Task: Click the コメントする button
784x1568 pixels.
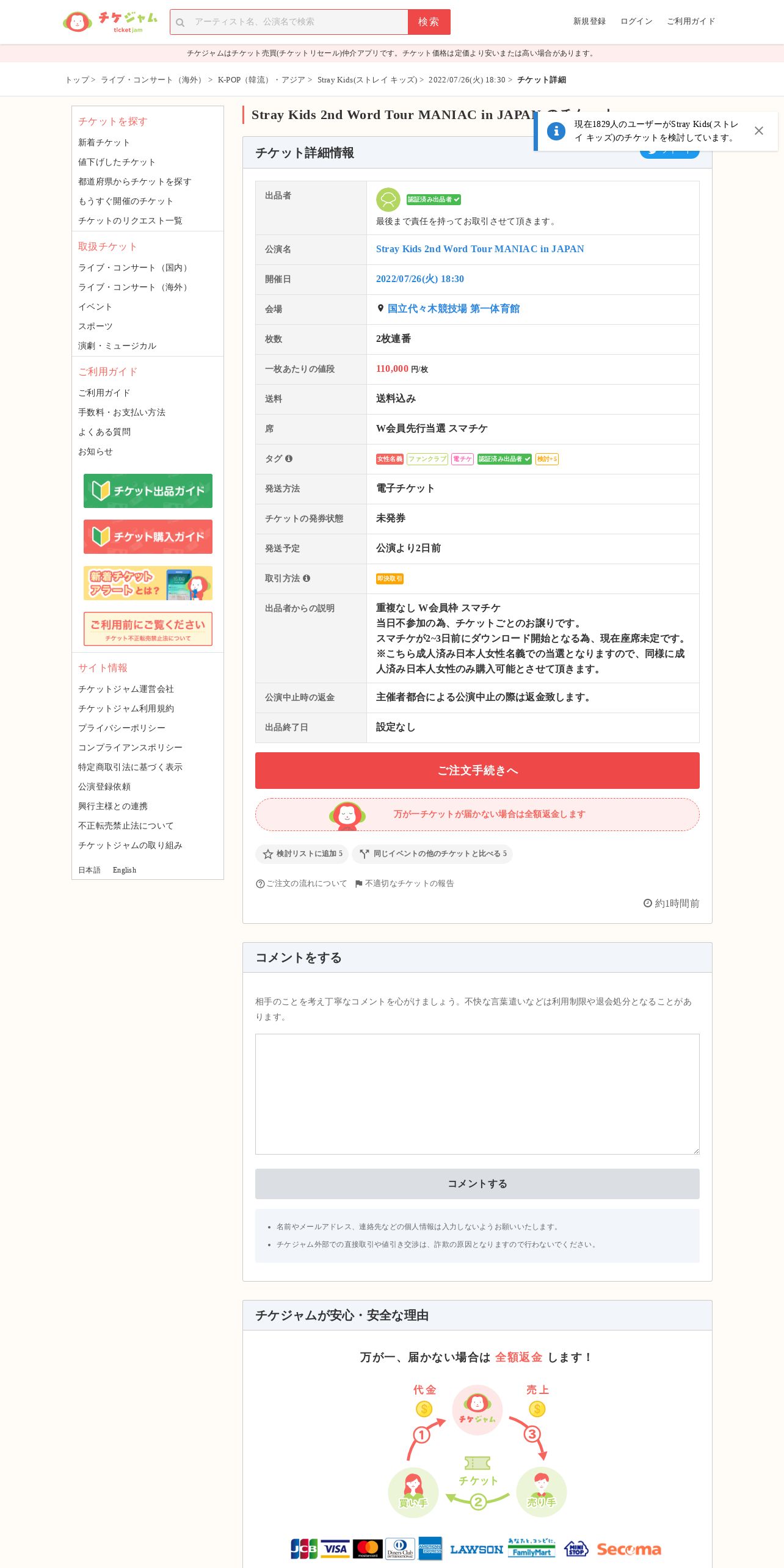Action: (x=477, y=1184)
